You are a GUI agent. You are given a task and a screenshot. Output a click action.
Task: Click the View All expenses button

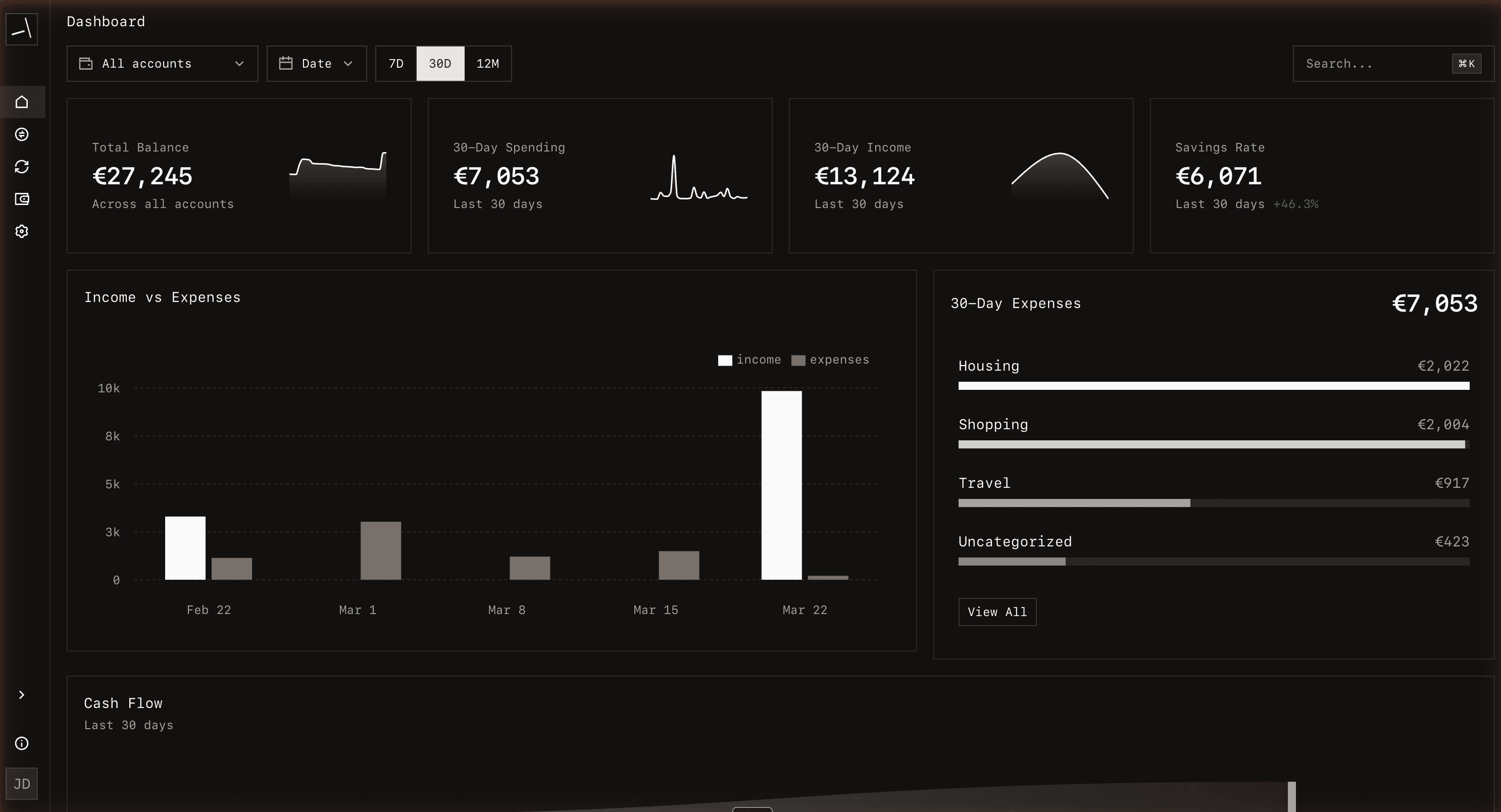(997, 612)
